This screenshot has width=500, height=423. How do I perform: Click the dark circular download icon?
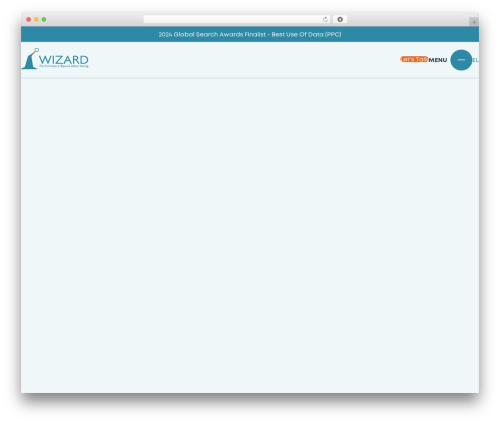click(340, 19)
